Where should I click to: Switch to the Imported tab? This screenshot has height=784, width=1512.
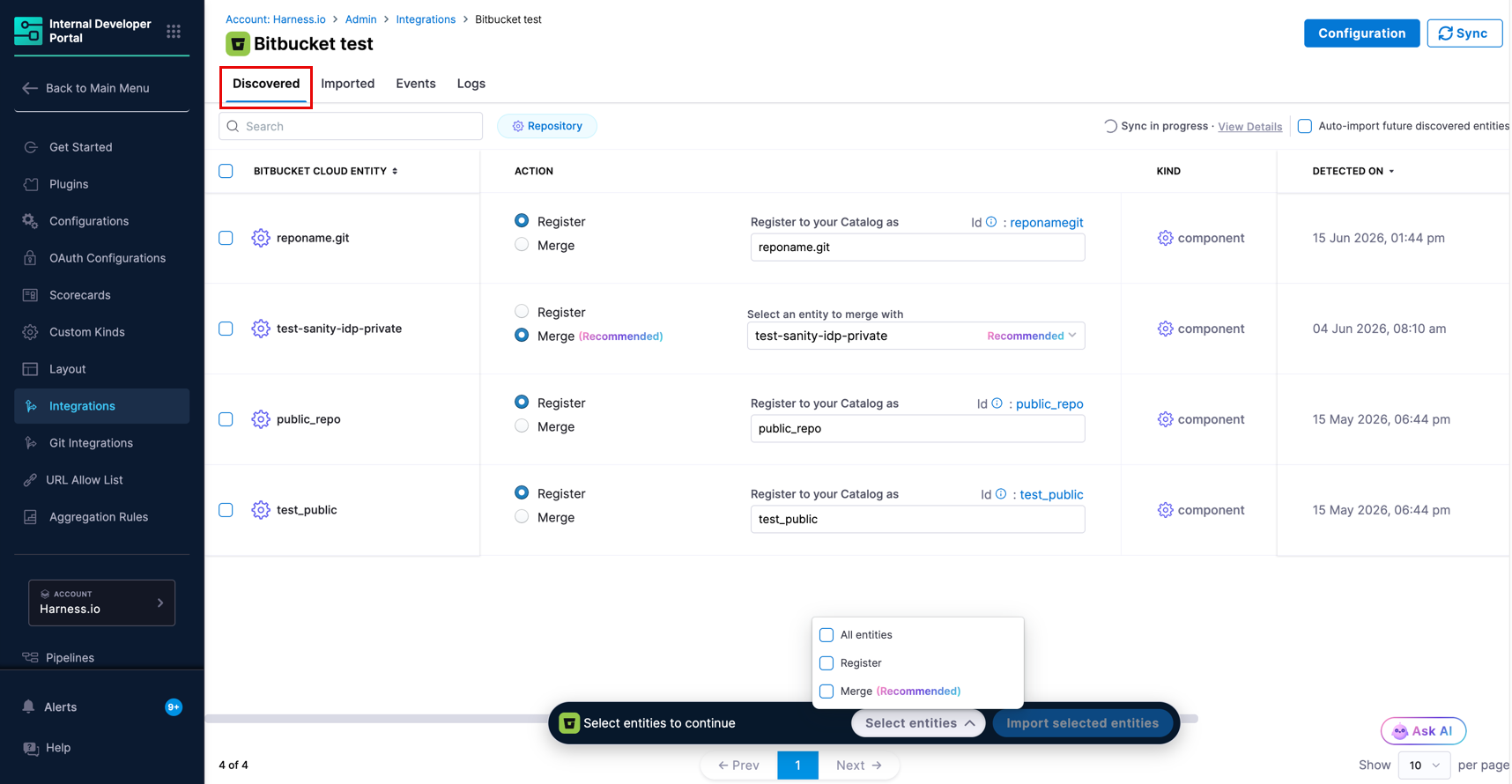click(x=347, y=84)
